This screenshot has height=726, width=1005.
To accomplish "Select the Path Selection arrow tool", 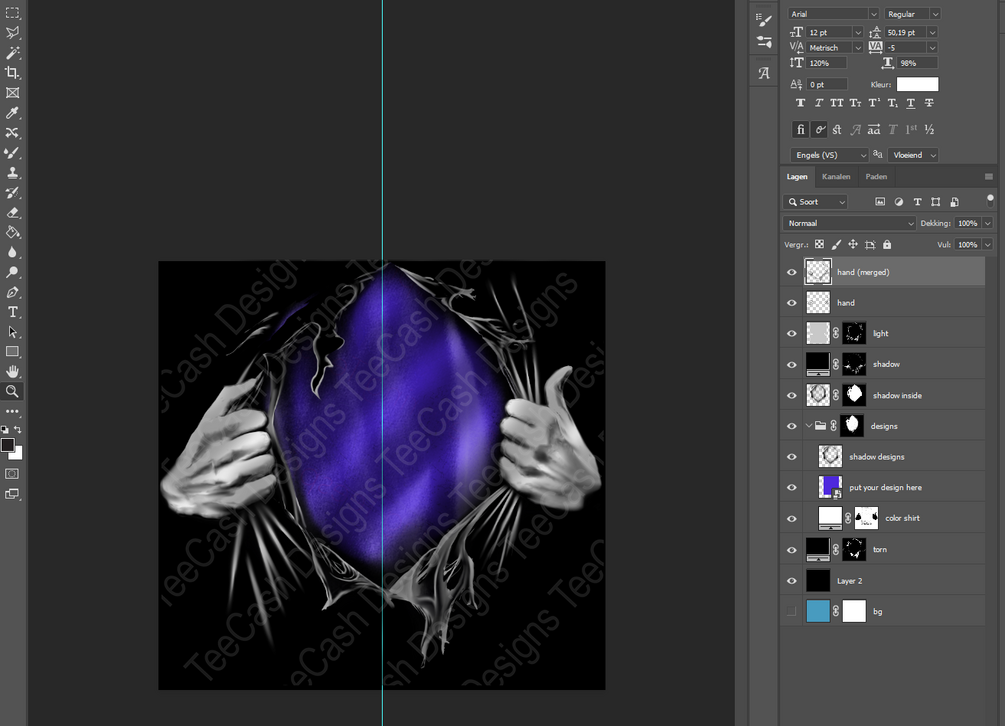I will [12, 332].
